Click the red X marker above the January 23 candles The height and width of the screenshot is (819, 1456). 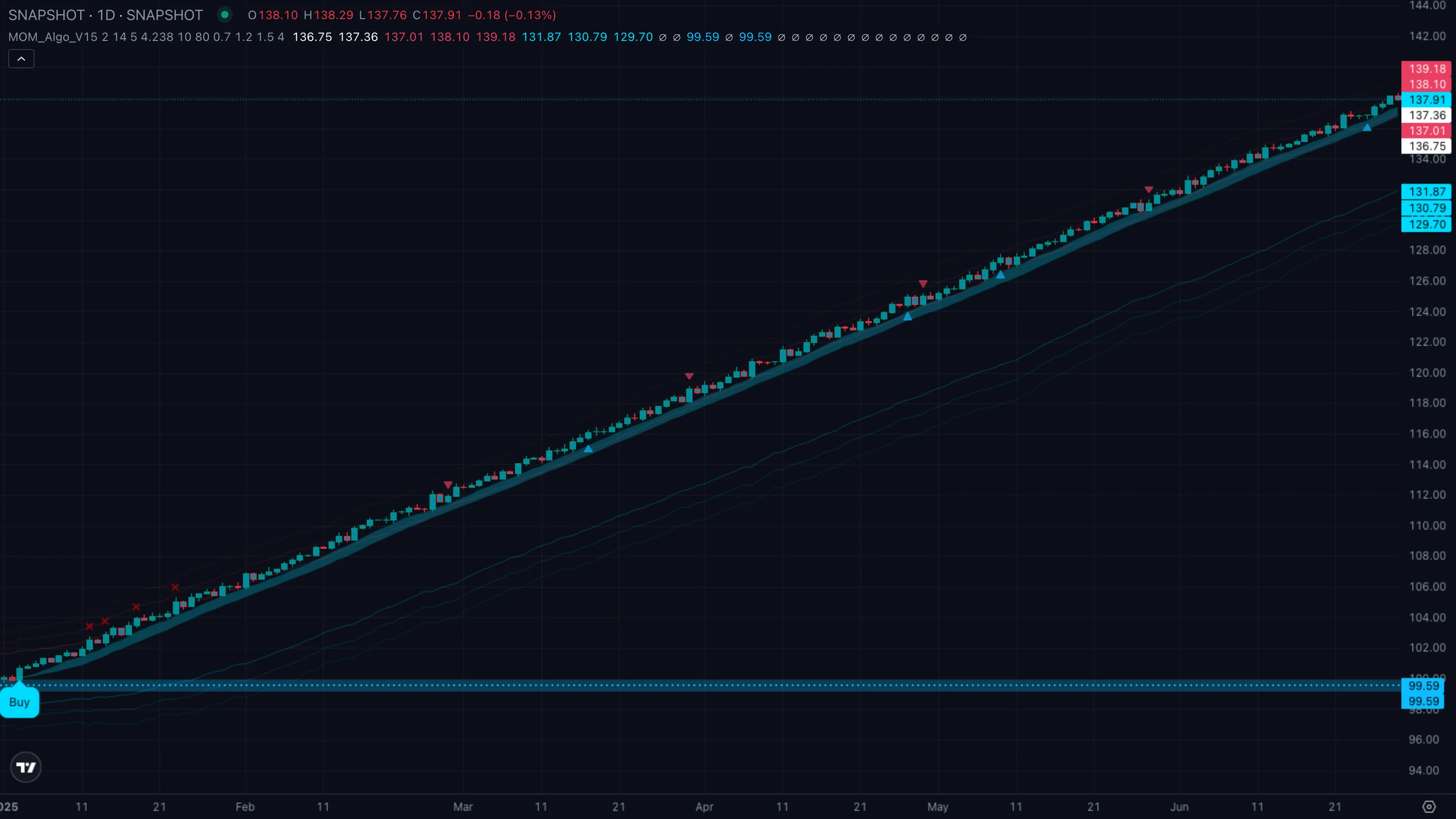tap(175, 587)
